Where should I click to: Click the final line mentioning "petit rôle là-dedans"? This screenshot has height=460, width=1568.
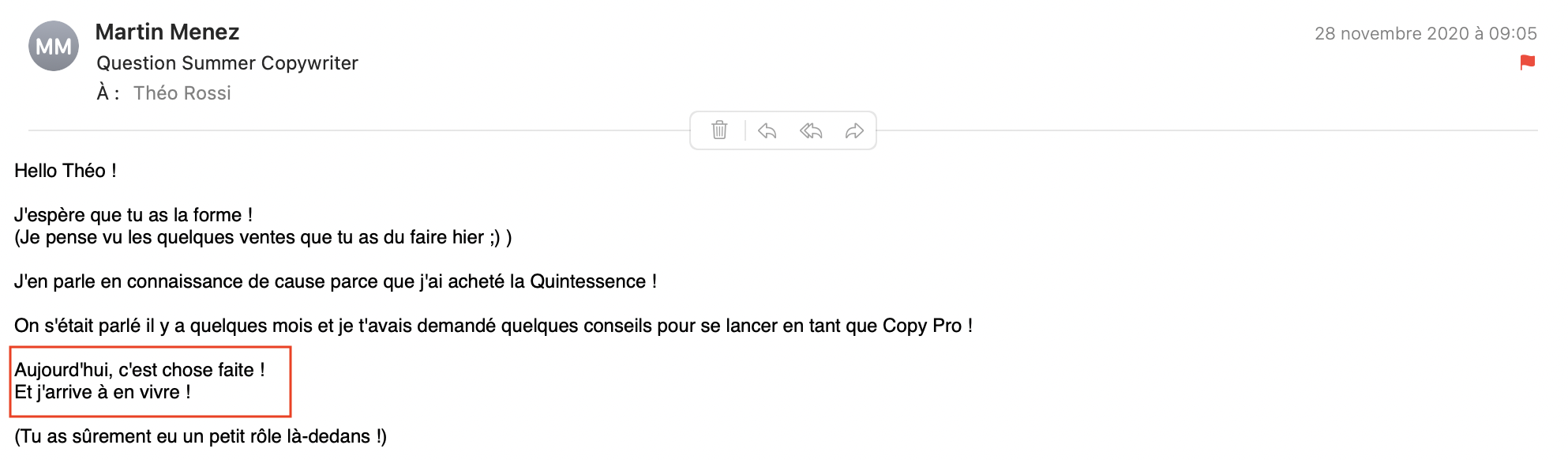point(201,436)
